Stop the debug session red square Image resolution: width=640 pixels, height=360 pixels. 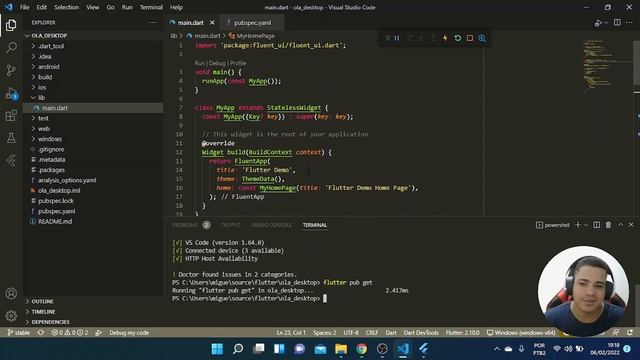point(470,38)
